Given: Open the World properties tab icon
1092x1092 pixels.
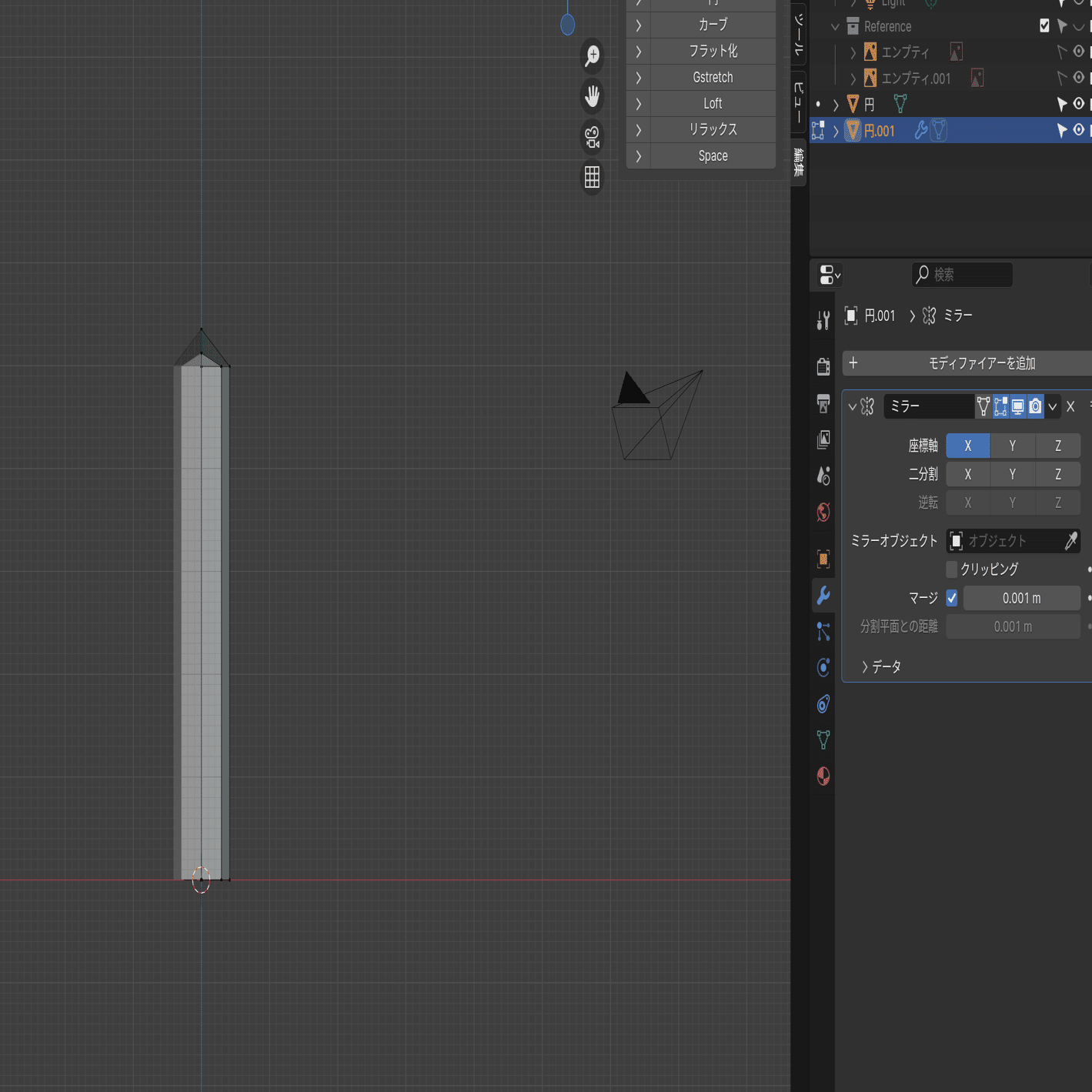Looking at the screenshot, I should (823, 513).
